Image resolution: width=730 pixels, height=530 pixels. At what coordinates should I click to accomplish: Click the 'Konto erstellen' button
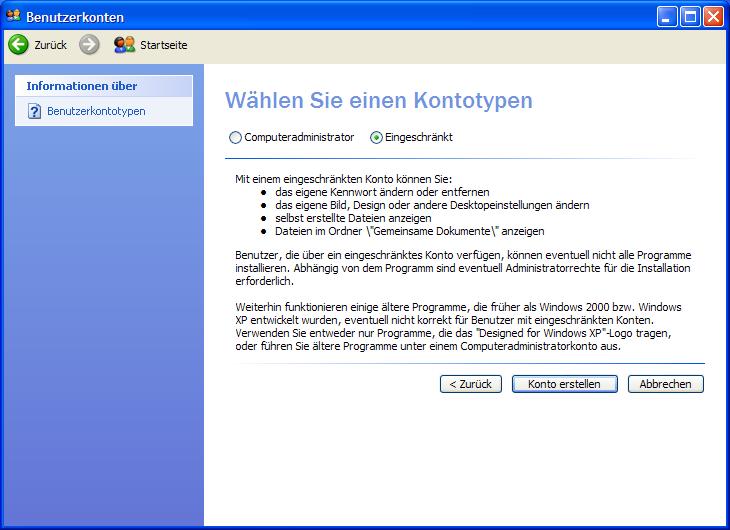[x=565, y=384]
